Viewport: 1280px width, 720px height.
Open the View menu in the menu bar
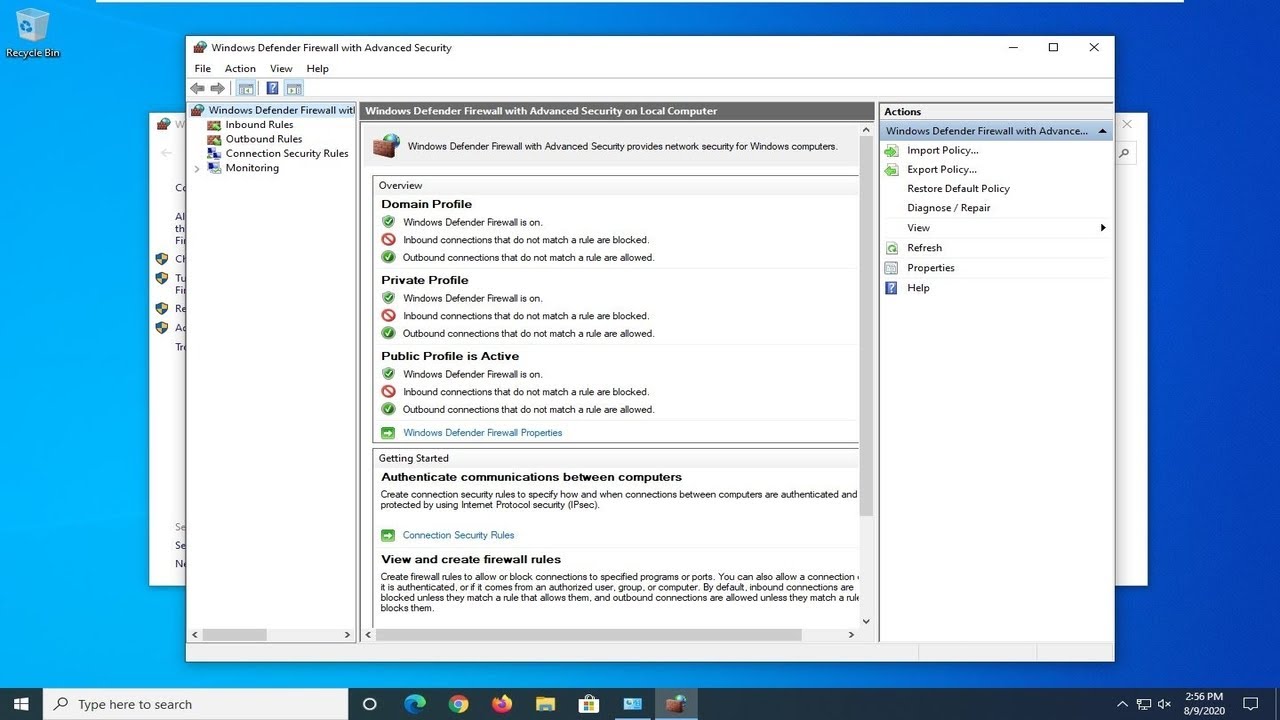[281, 69]
